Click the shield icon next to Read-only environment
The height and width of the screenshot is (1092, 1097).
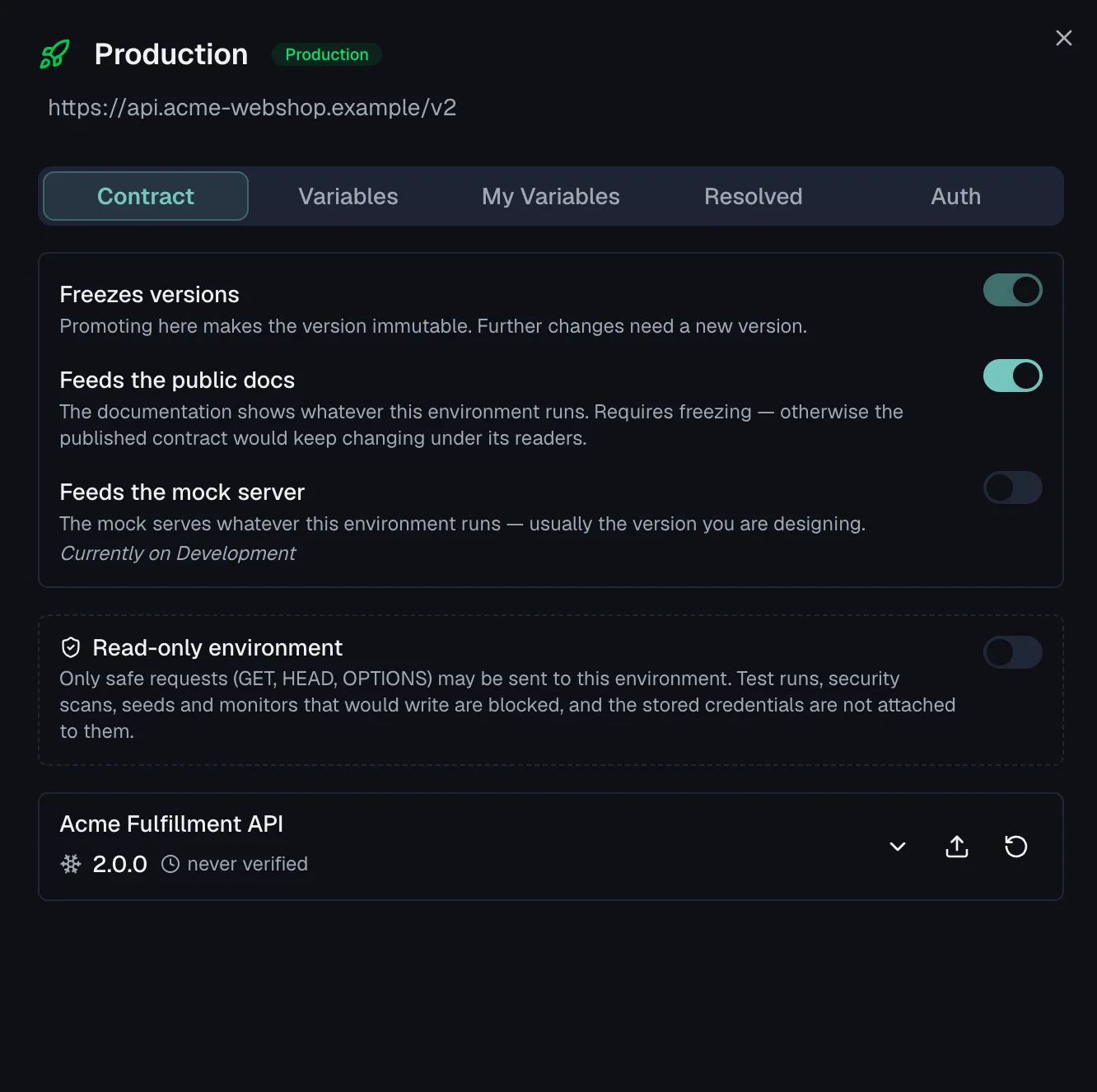pos(71,648)
